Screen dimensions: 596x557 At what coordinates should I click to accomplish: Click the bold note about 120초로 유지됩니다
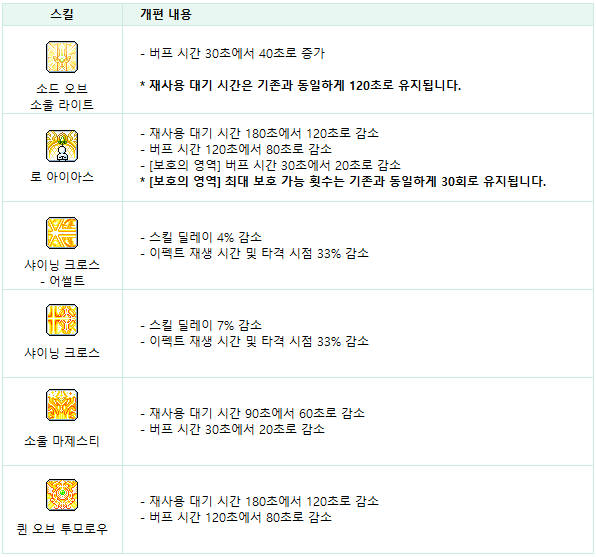tap(300, 85)
